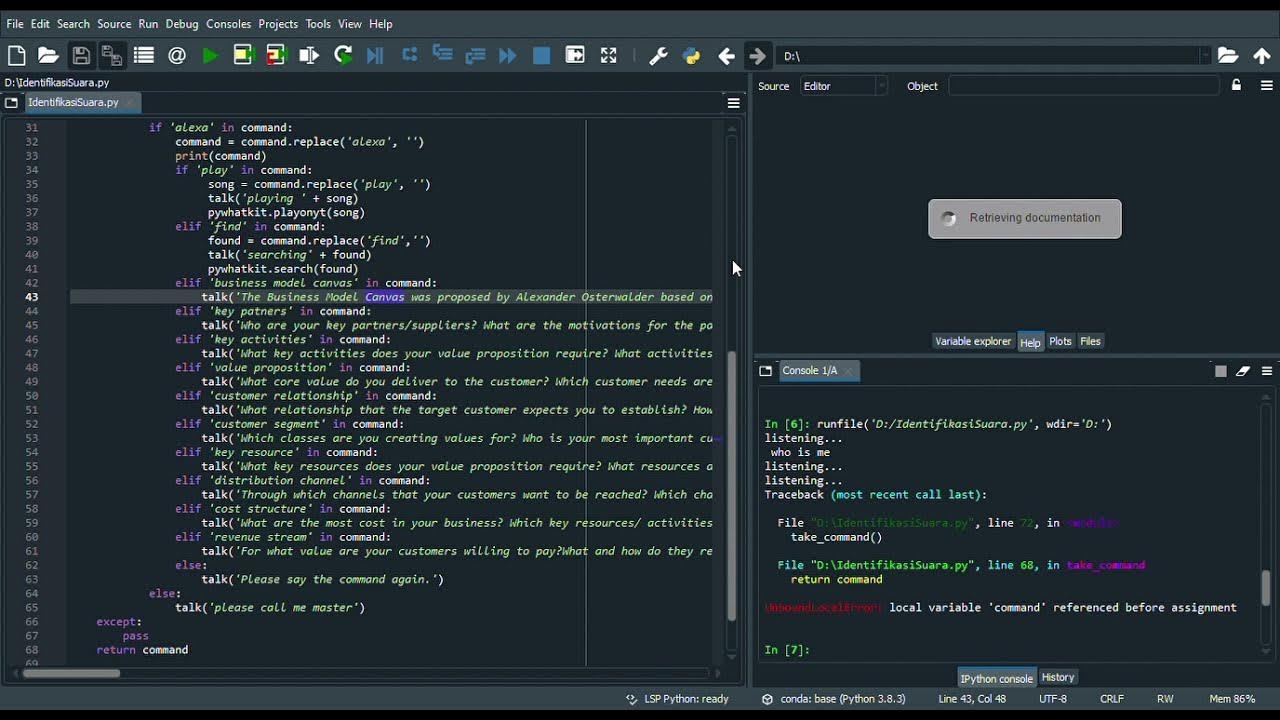Run current cell
The image size is (1280, 720).
(x=243, y=56)
